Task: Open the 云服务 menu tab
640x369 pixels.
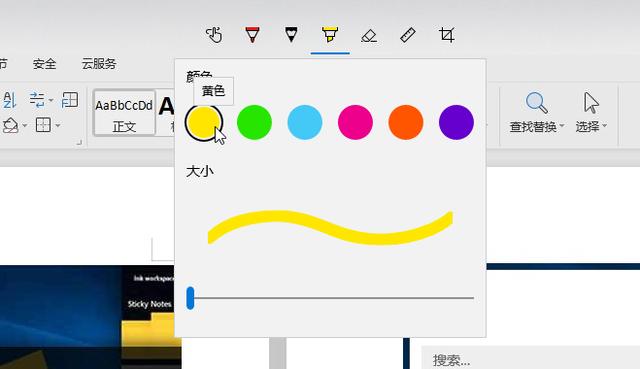Action: click(99, 64)
